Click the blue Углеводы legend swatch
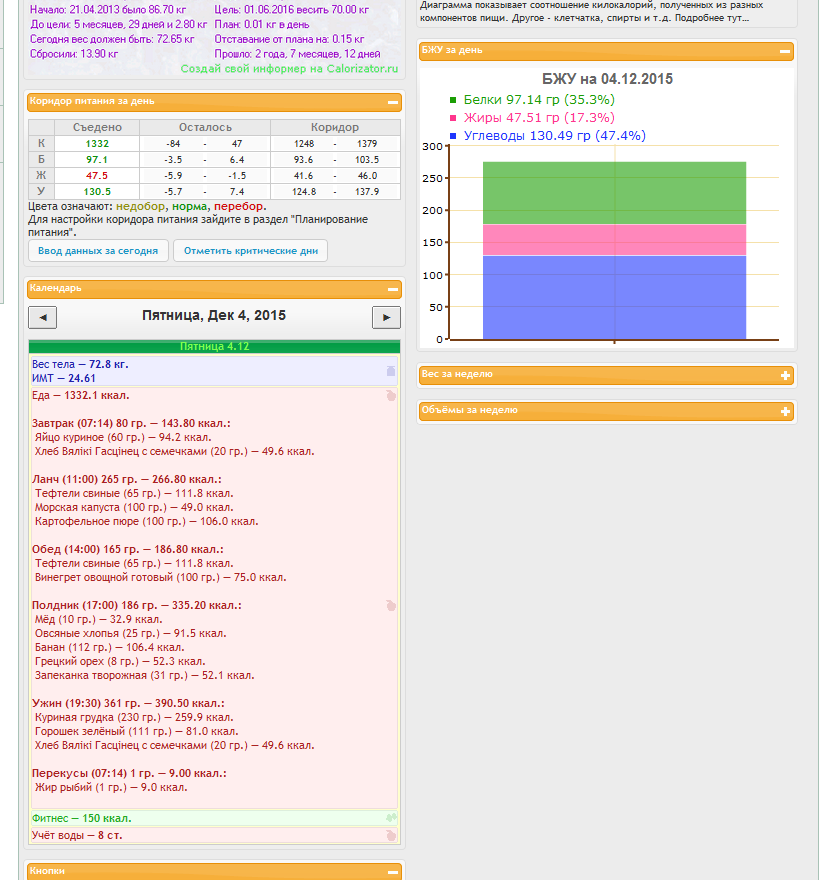The width and height of the screenshot is (829, 880). pos(453,136)
